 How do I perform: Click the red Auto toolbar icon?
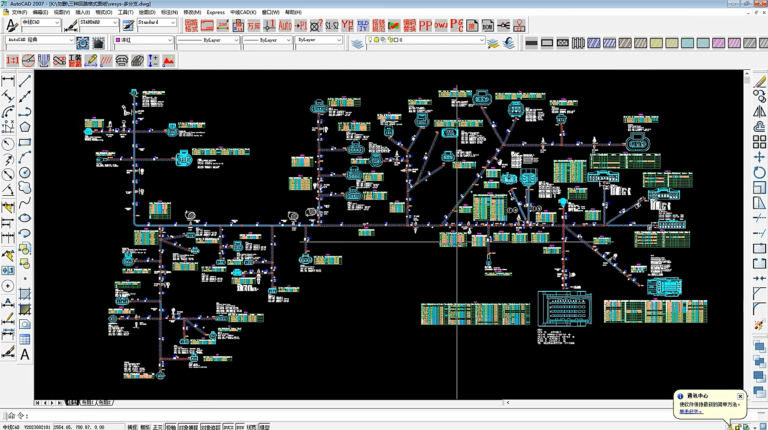tap(285, 25)
